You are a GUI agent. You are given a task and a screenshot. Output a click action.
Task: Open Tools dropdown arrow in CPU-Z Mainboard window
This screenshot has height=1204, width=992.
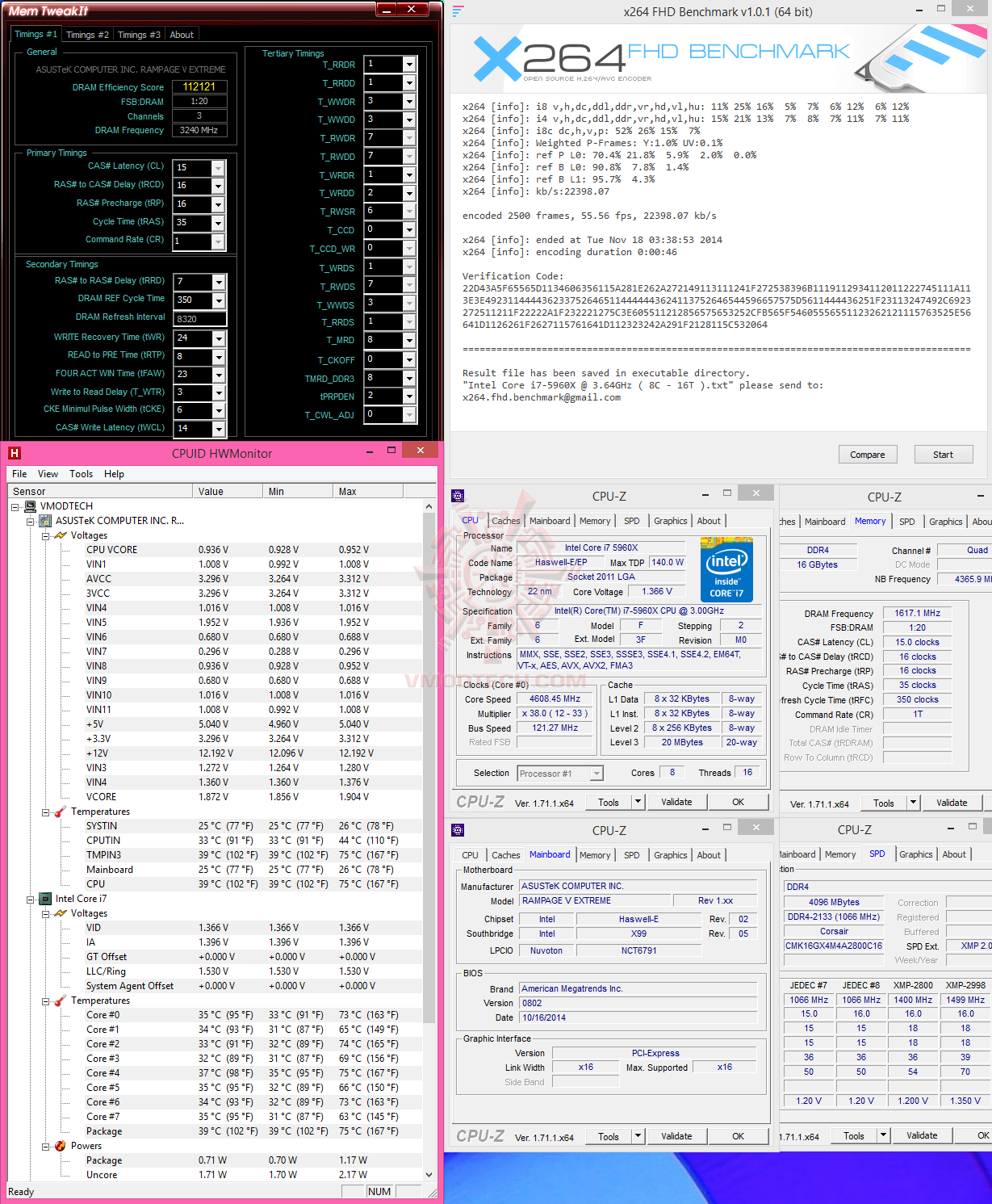638,1136
